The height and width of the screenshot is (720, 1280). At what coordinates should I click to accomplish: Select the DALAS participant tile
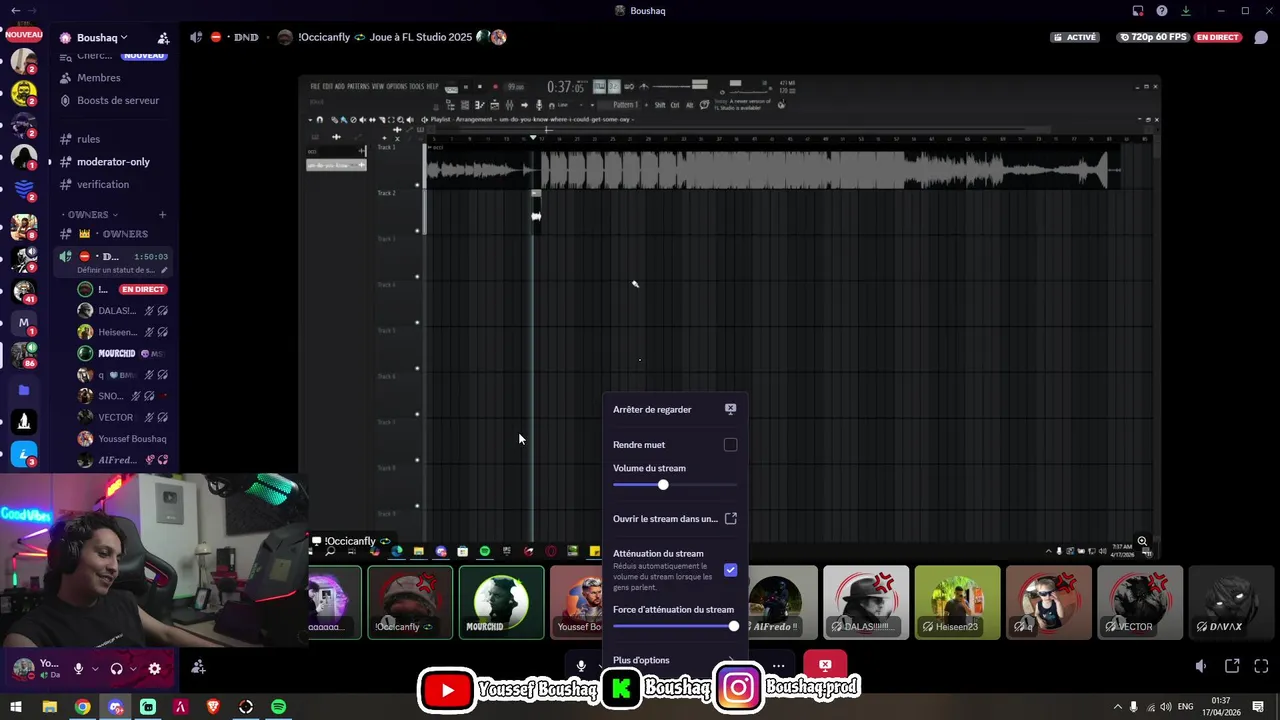pyautogui.click(x=866, y=602)
